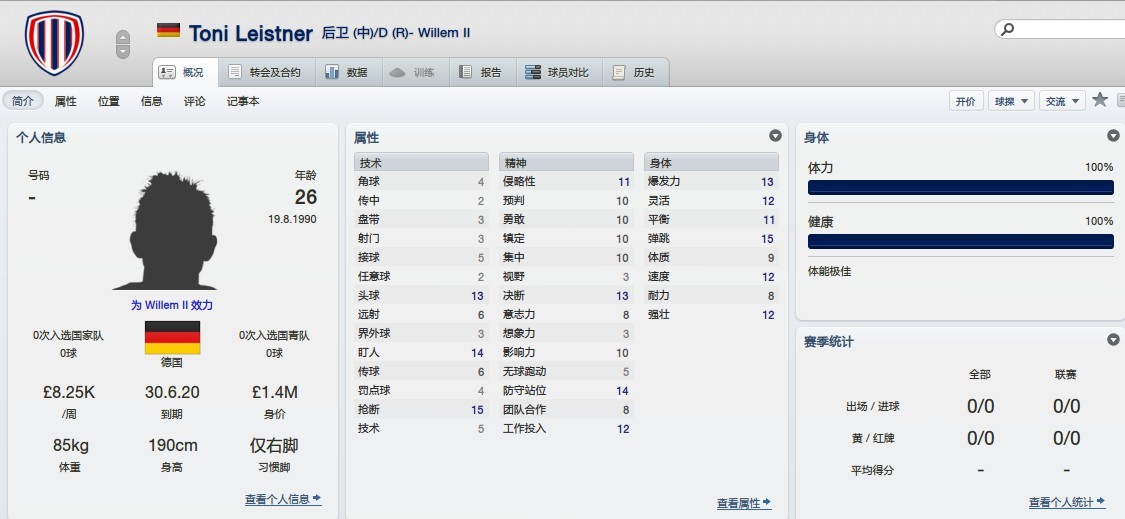
Task: Click in the search input field
Action: click(x=1069, y=29)
